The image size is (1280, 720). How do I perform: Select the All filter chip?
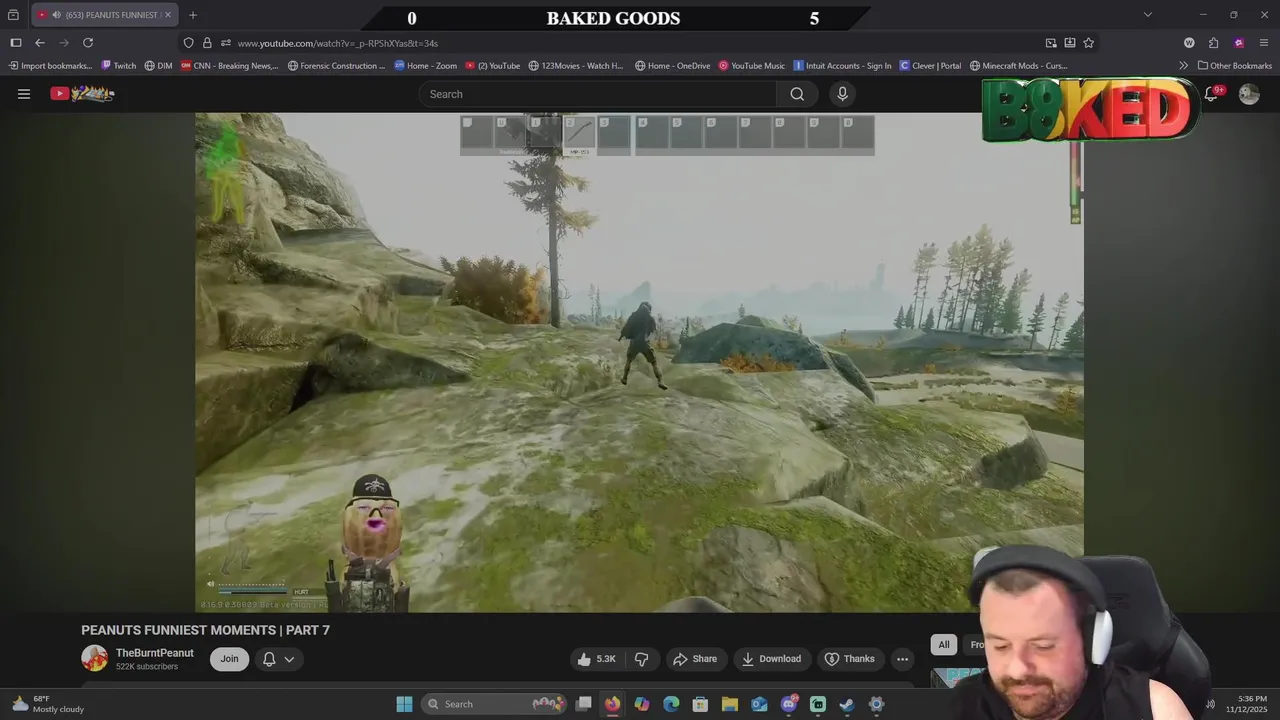pyautogui.click(x=944, y=645)
